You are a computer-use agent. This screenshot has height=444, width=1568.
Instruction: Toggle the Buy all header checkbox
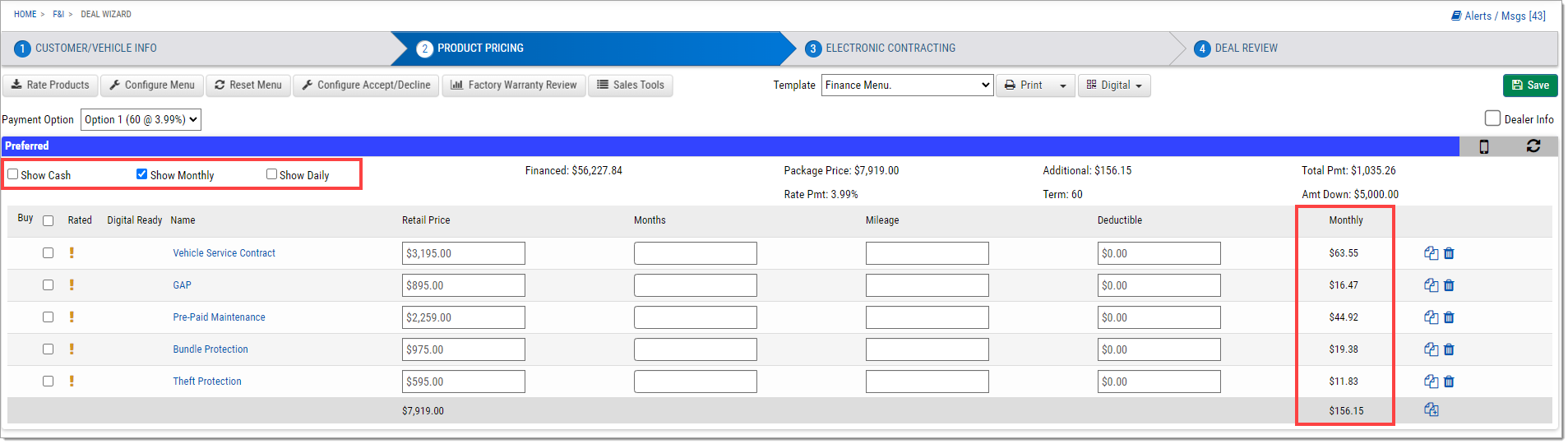[x=48, y=220]
